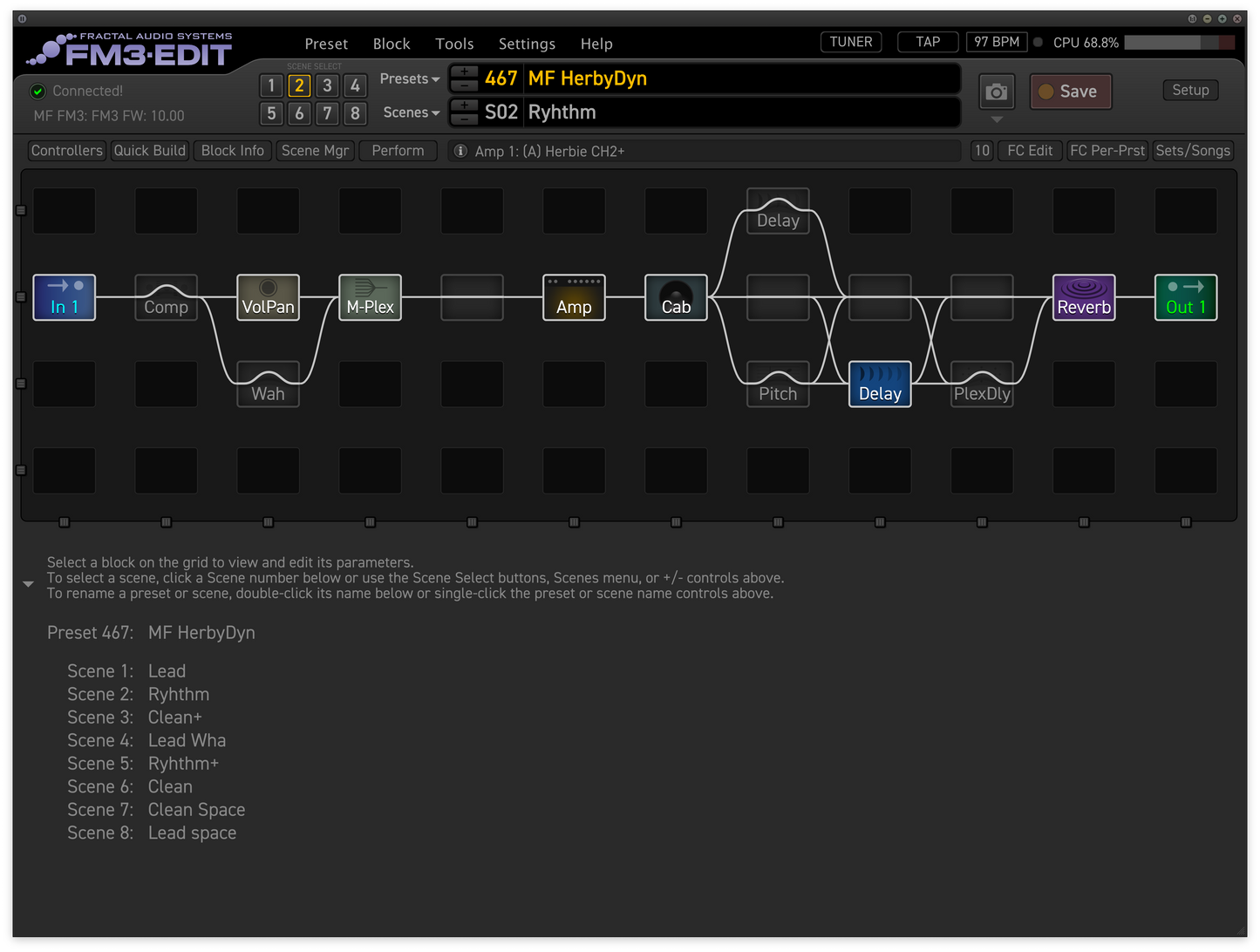Enable the Pitch block
1260x952 pixels.
[777, 384]
